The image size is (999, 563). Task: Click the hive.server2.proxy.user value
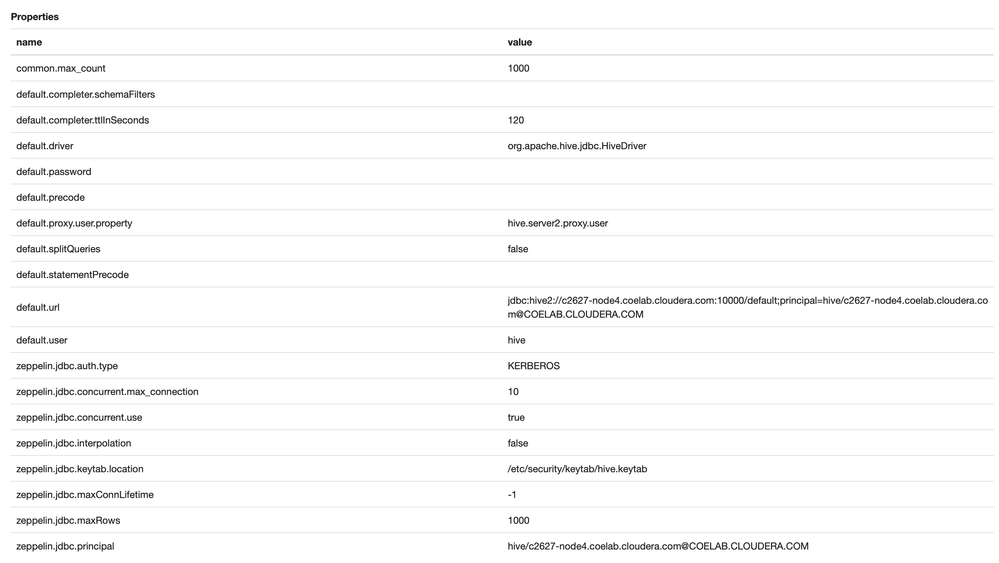coord(557,223)
